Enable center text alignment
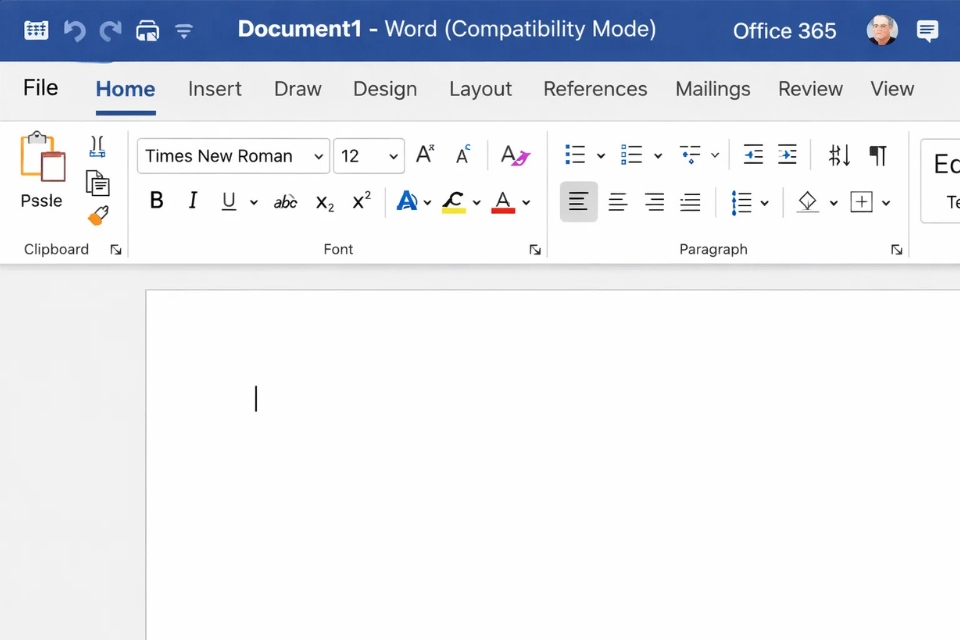This screenshot has height=640, width=960. point(617,201)
